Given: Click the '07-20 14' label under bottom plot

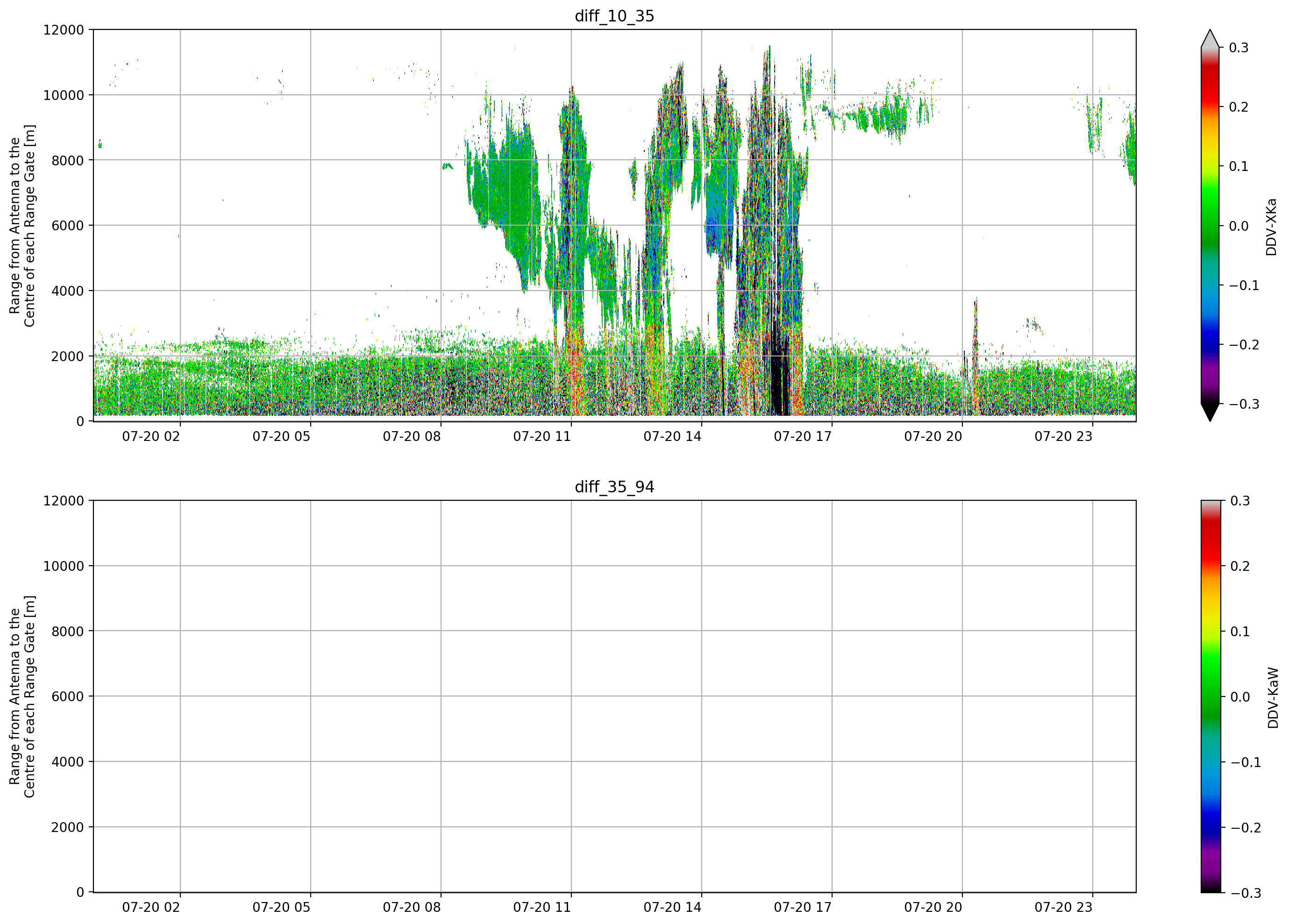Looking at the screenshot, I should [x=672, y=908].
